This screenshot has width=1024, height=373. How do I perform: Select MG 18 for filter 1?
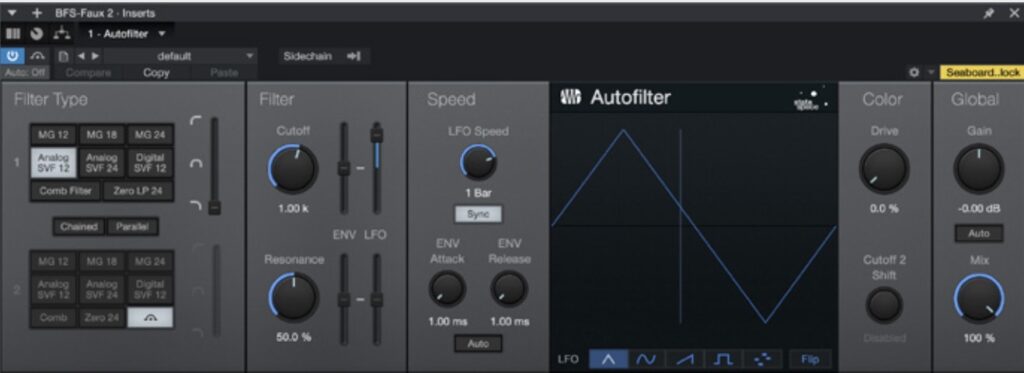click(x=102, y=135)
